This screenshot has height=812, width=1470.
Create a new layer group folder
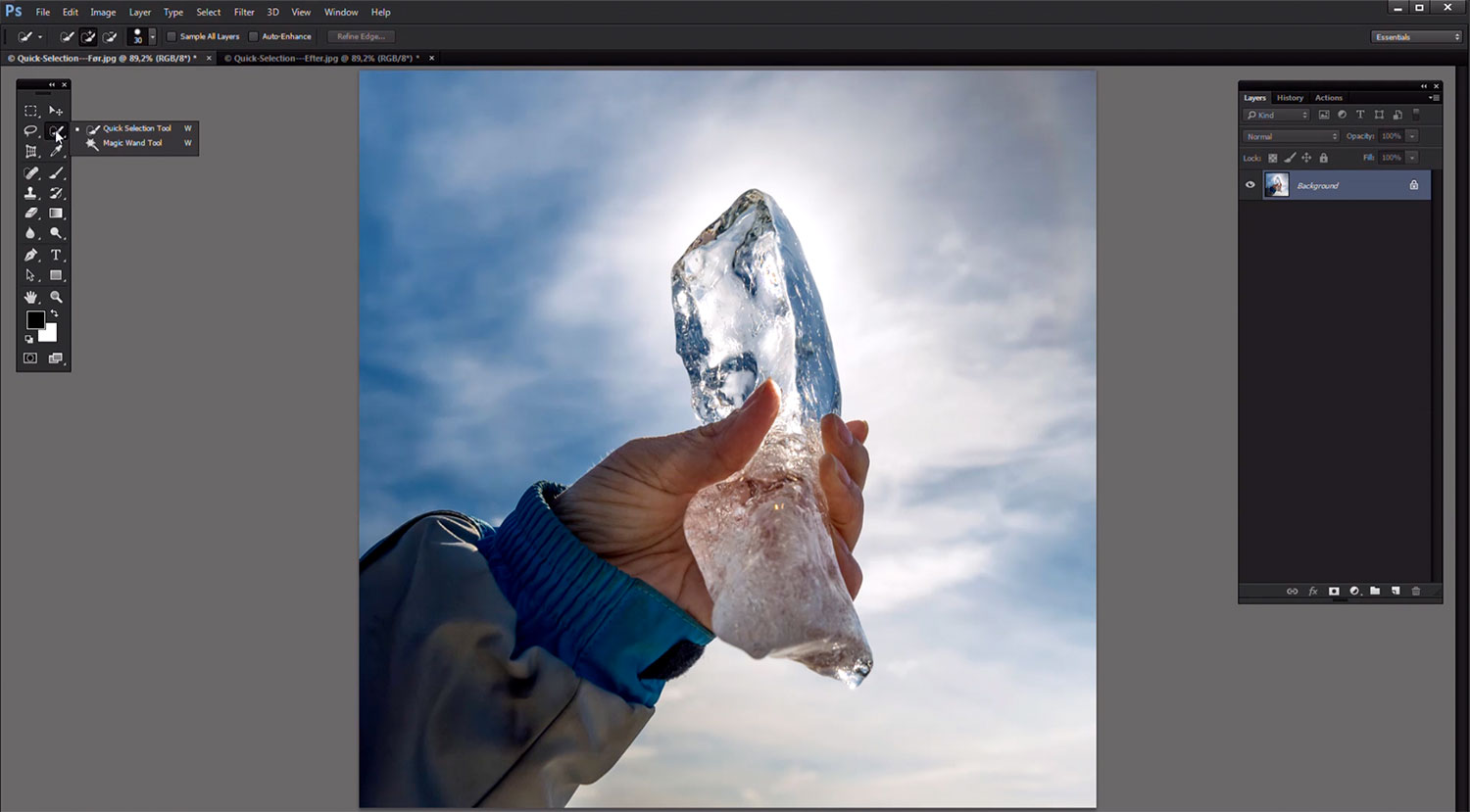[x=1375, y=592]
